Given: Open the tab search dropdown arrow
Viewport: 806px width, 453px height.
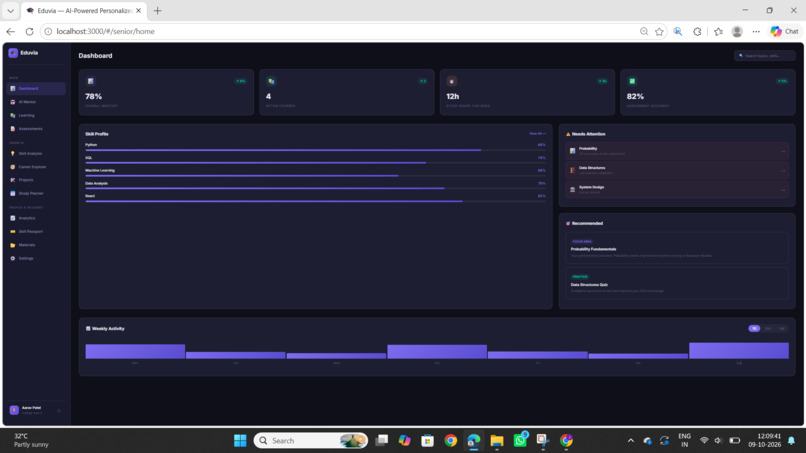Looking at the screenshot, I should pos(10,10).
